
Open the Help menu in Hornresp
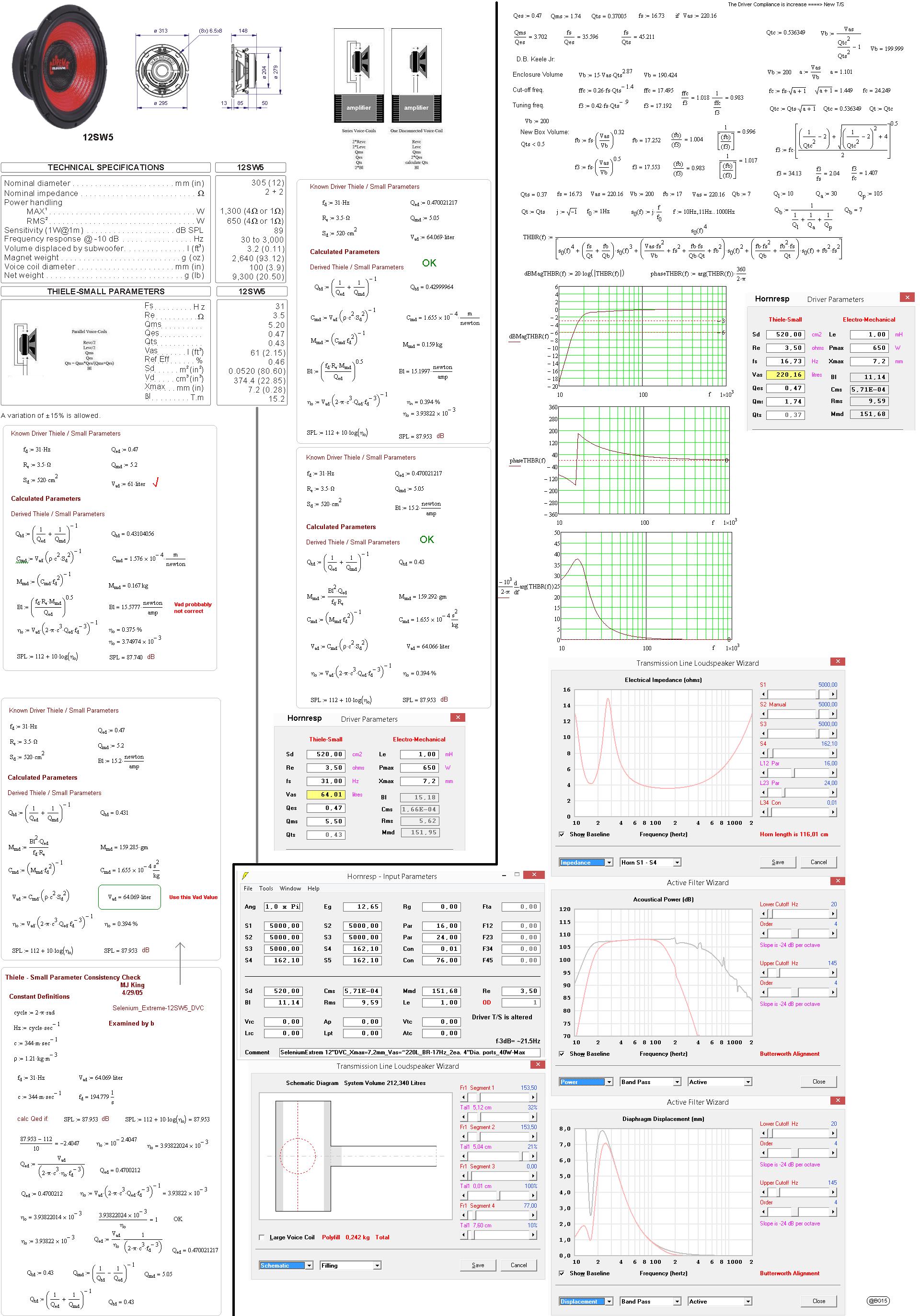(x=313, y=889)
